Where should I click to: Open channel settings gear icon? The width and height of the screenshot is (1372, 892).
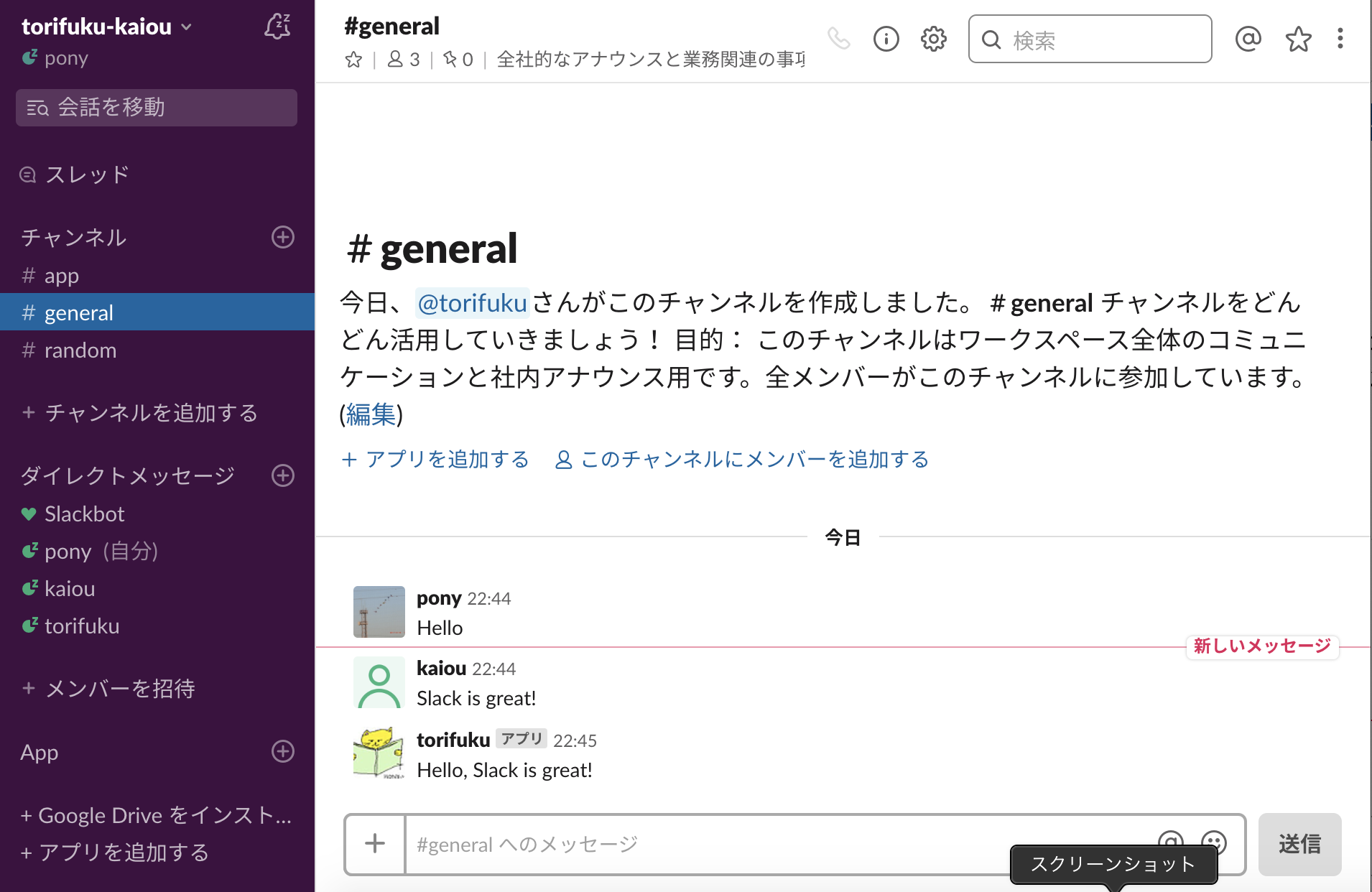pos(933,39)
